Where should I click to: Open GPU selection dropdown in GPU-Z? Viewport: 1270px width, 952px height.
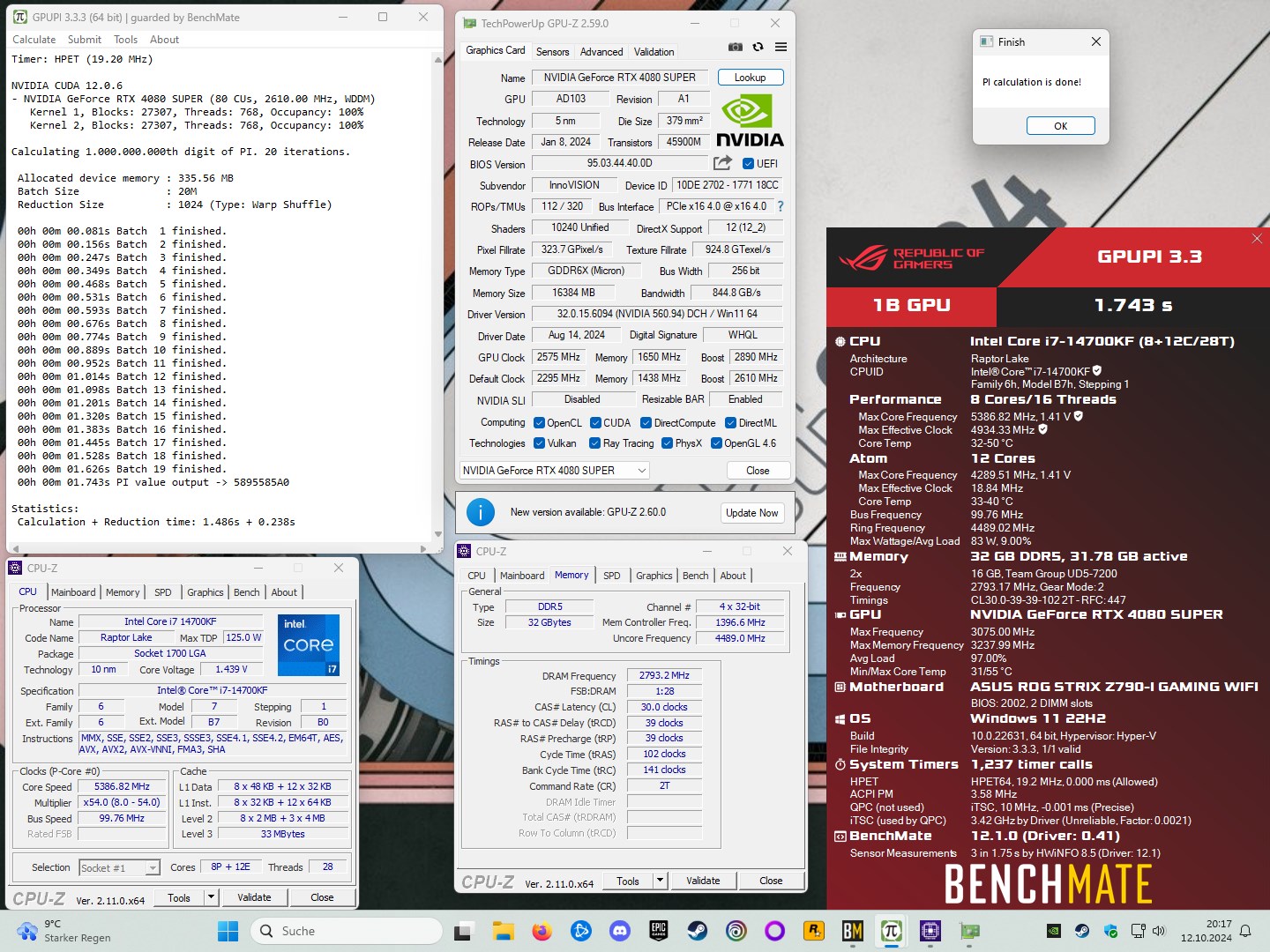tap(555, 471)
